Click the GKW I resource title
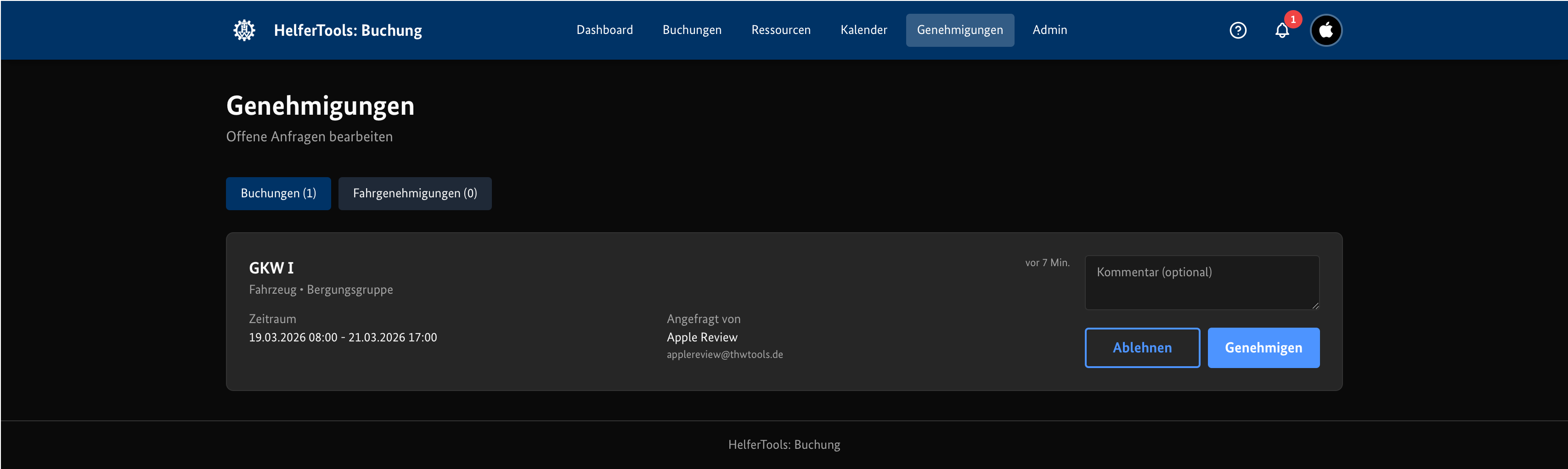The image size is (1568, 469). click(x=271, y=268)
